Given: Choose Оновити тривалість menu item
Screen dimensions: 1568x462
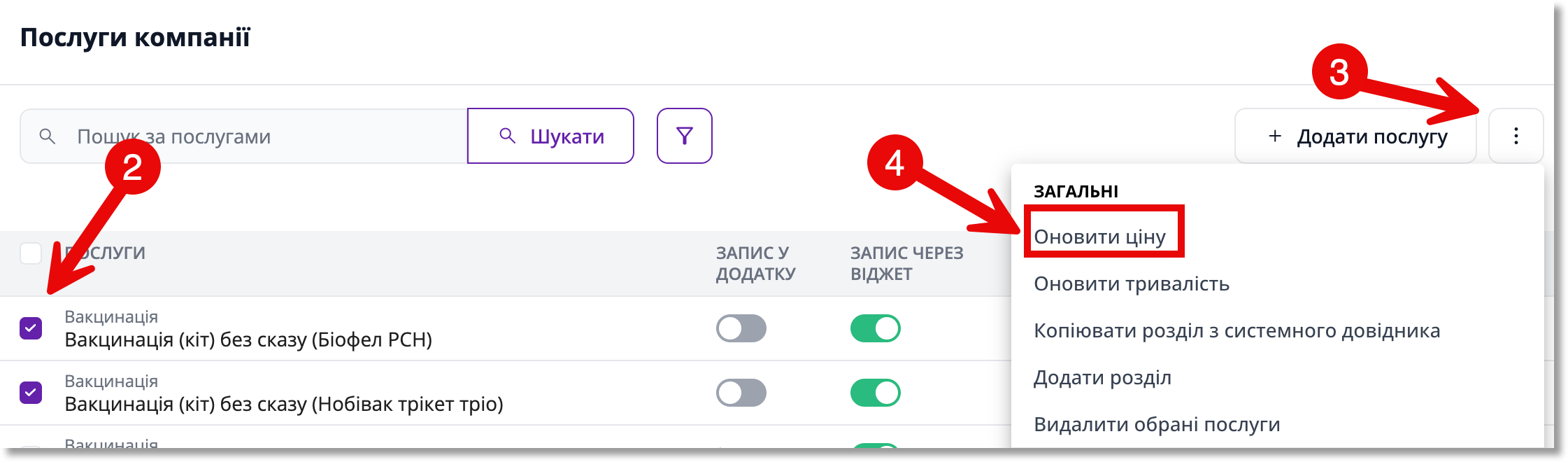Looking at the screenshot, I should click(1131, 283).
